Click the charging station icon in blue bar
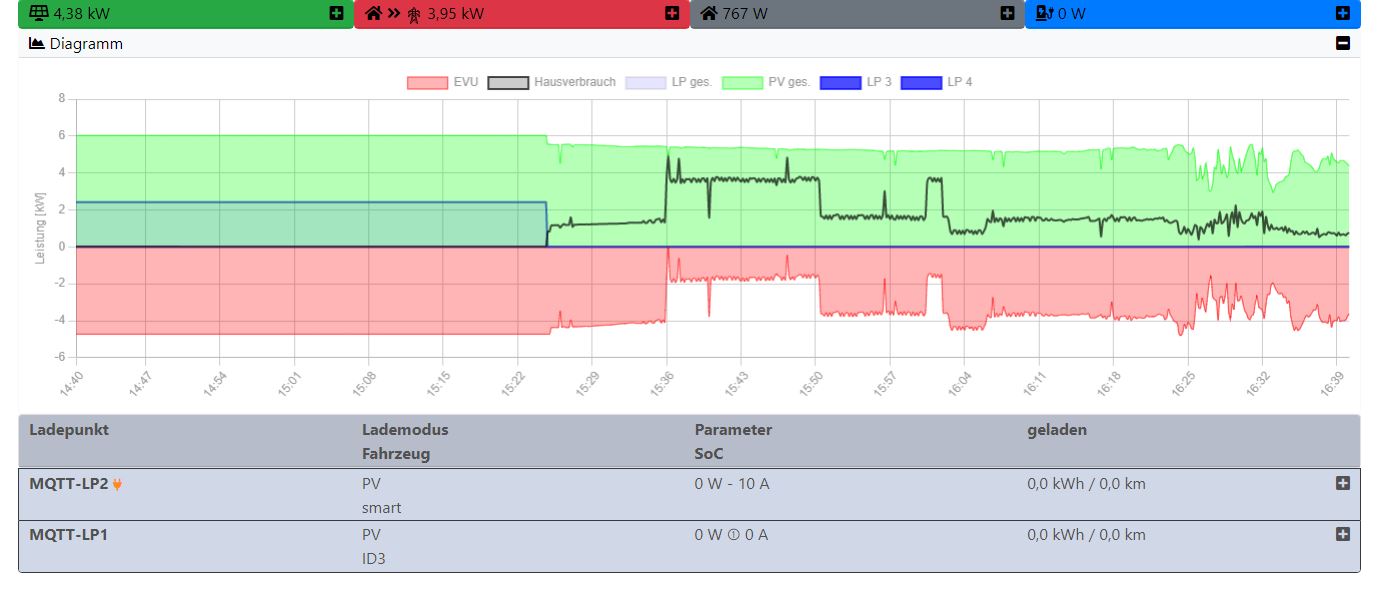Image resolution: width=1389 pixels, height=604 pixels. point(1045,14)
